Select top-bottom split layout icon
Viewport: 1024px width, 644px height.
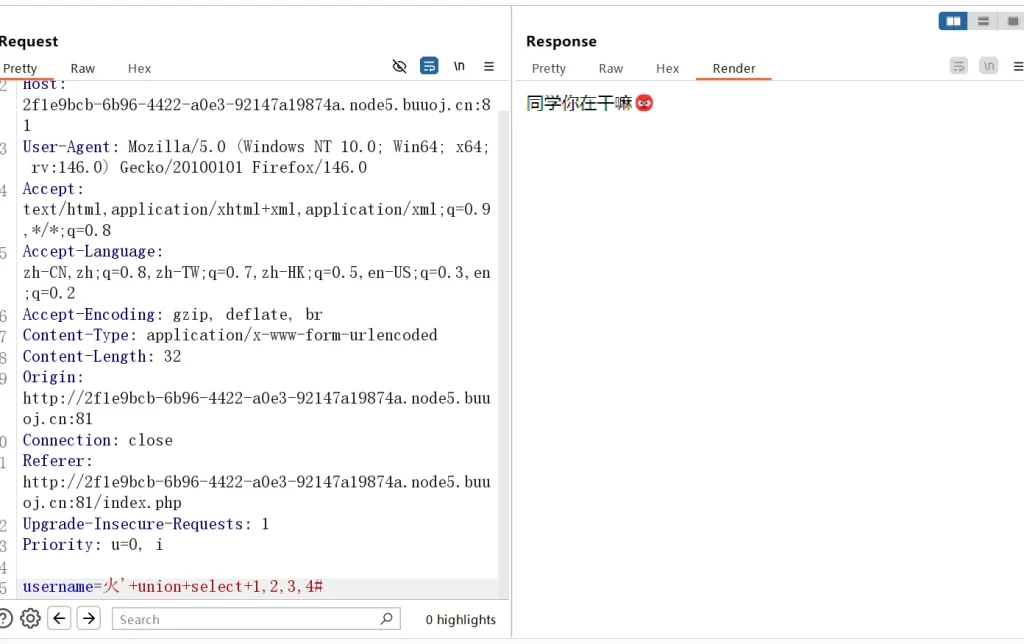point(984,21)
